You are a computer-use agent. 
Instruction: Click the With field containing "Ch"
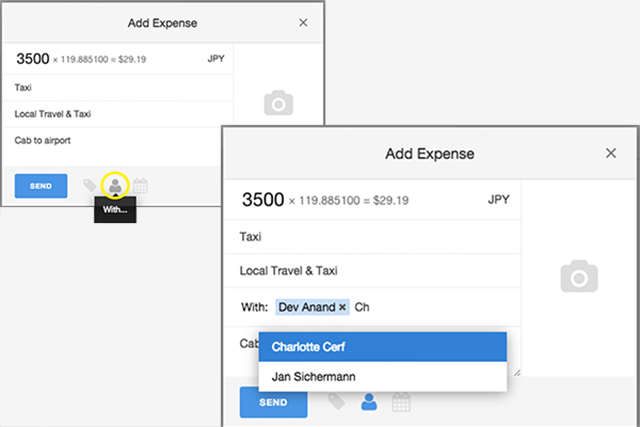point(373,307)
